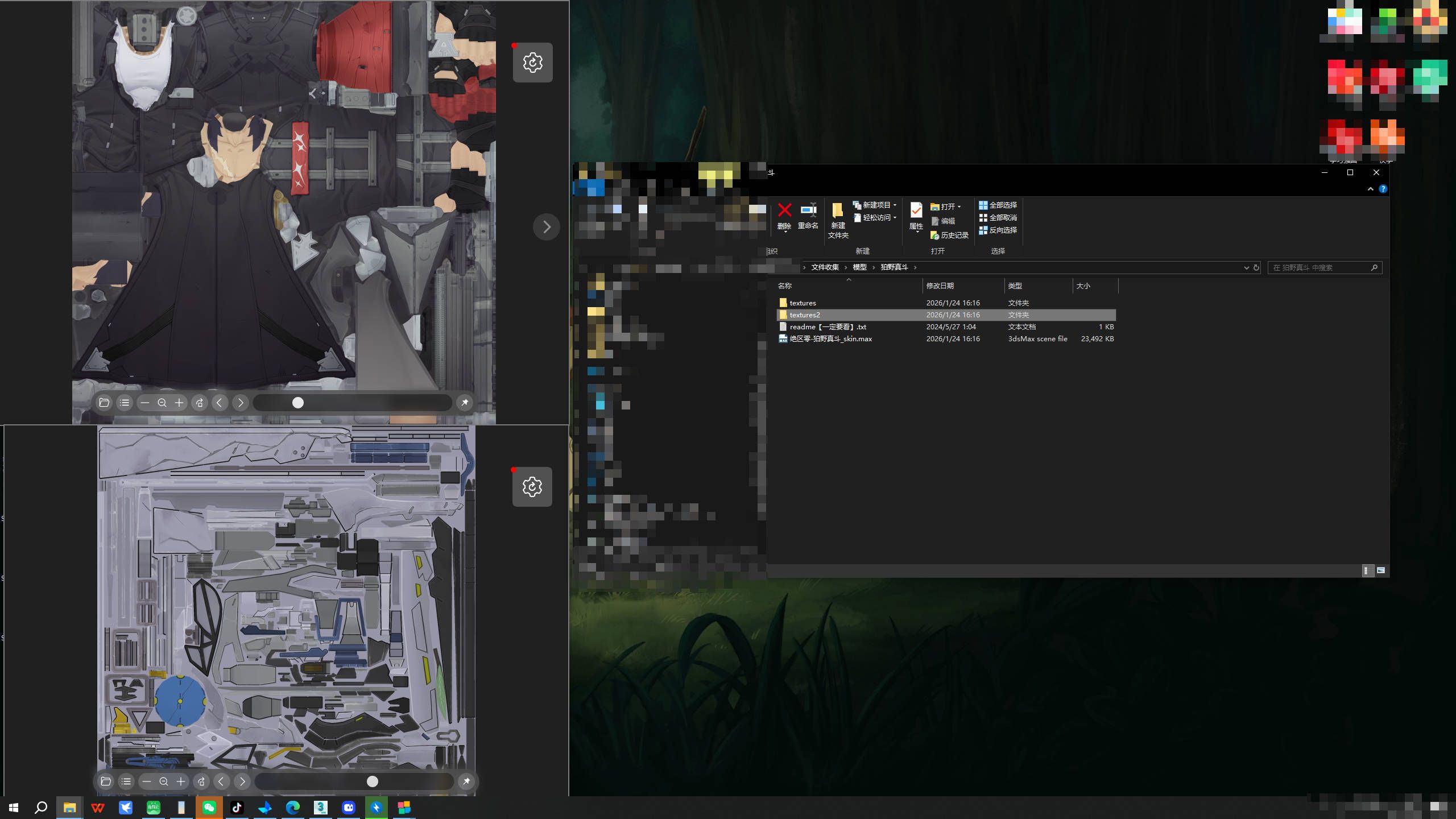Viewport: 1456px width, 819px height.
Task: Open folder icon in top image viewer
Action: (104, 403)
